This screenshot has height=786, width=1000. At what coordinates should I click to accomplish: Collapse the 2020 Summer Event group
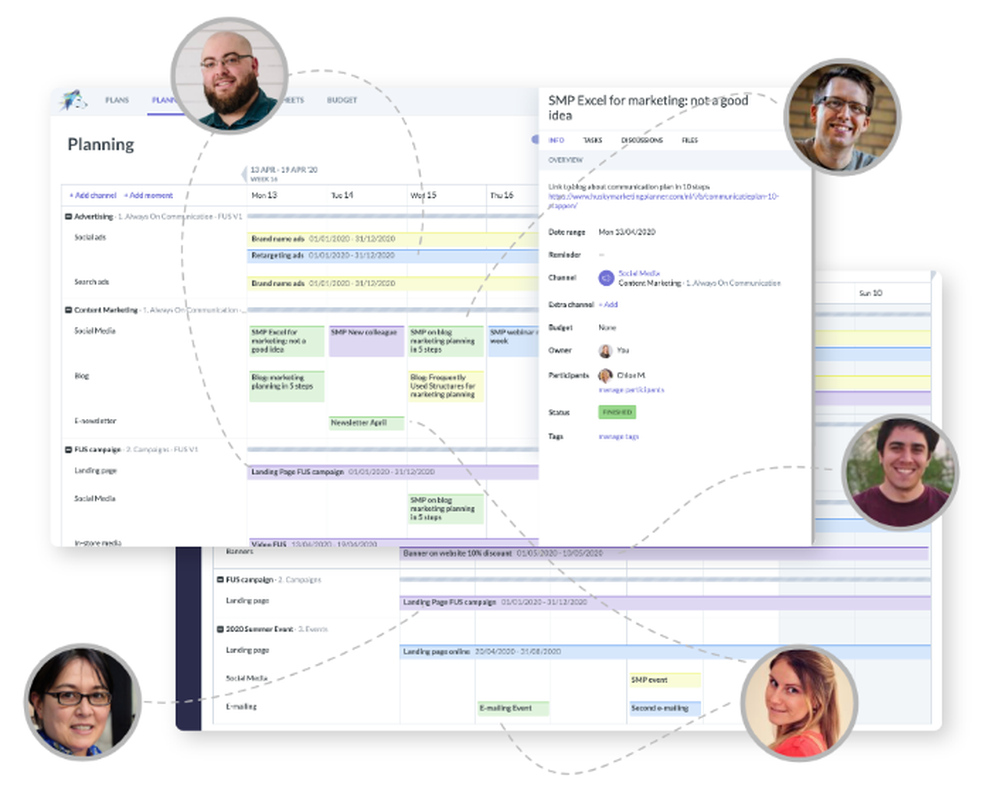220,629
